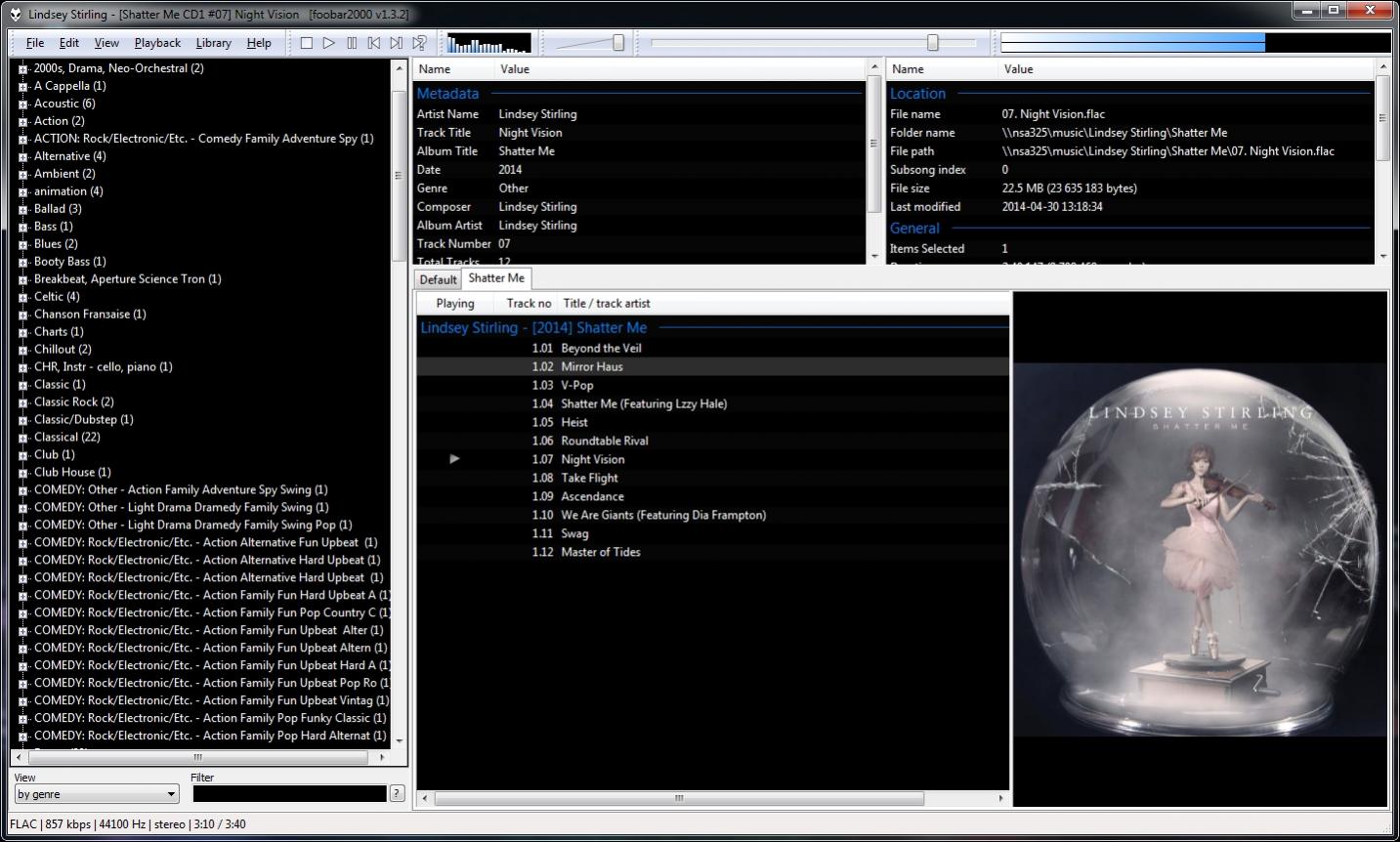This screenshot has height=842, width=1400.
Task: Select Breakbeat, Aperture Science Tron genre
Action: (x=128, y=279)
